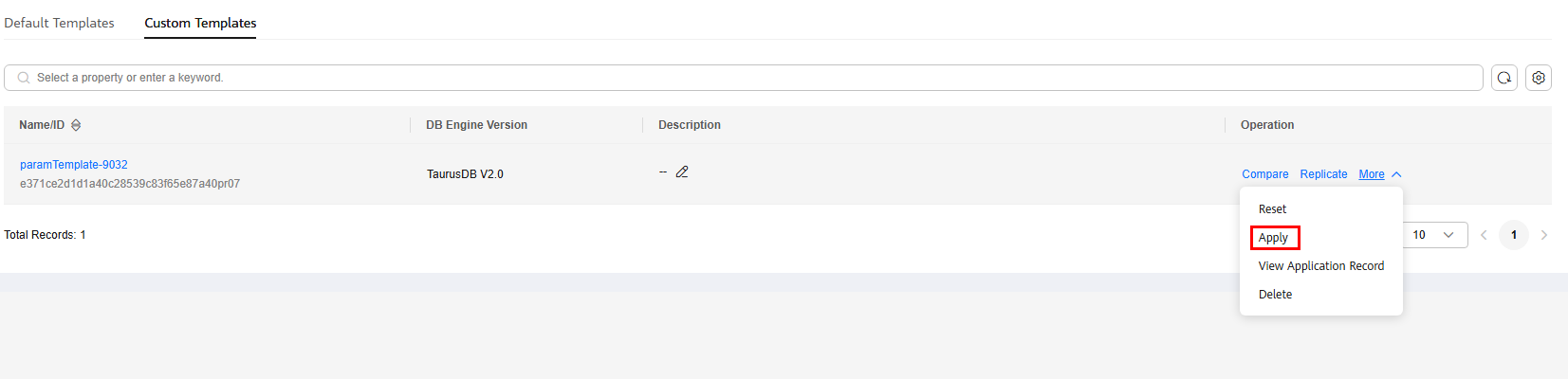Switch to the Default Templates tab
1568x379 pixels.
click(x=59, y=23)
